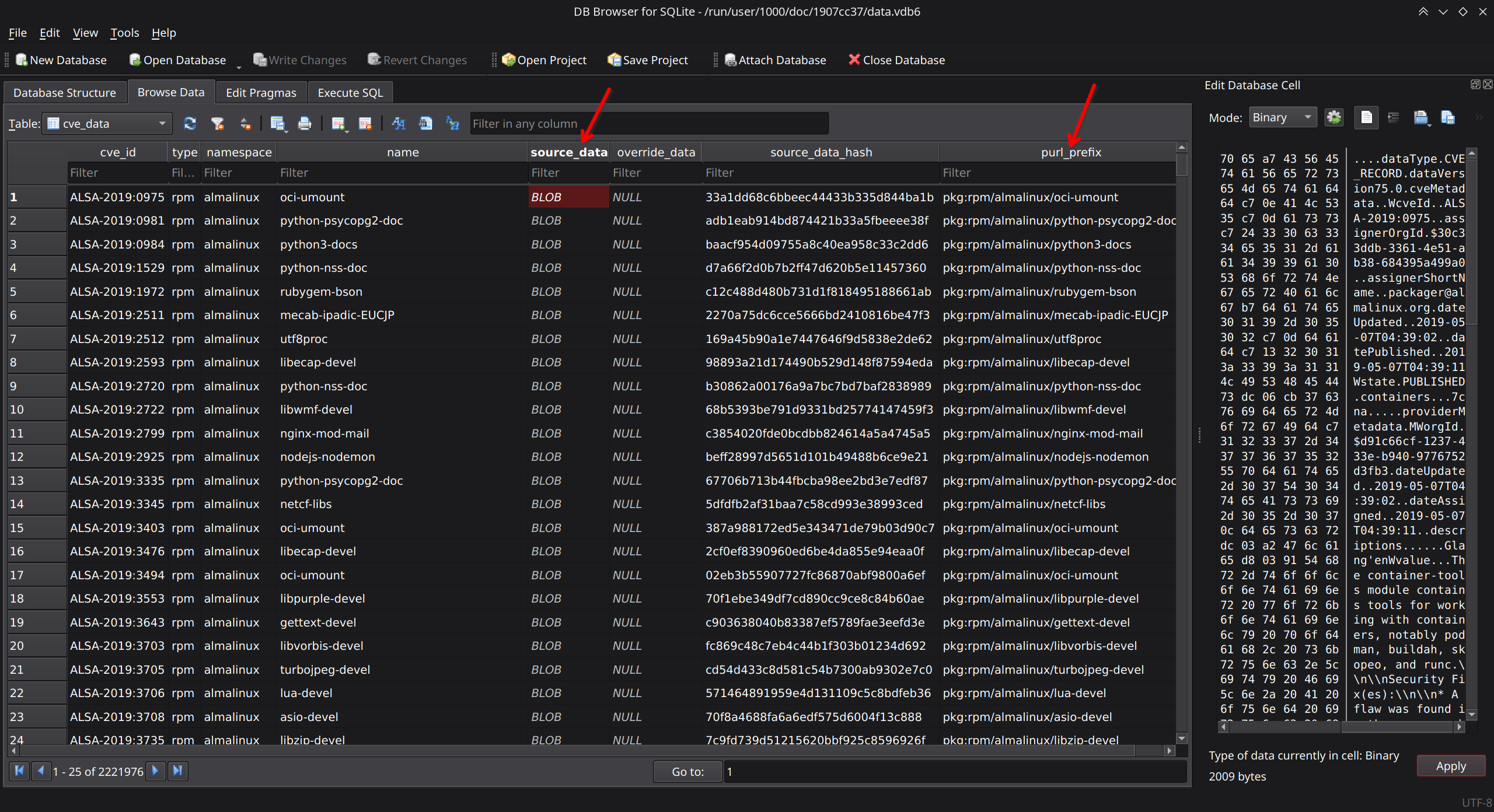The width and height of the screenshot is (1494, 812).
Task: Refresh the table data view
Action: (190, 124)
